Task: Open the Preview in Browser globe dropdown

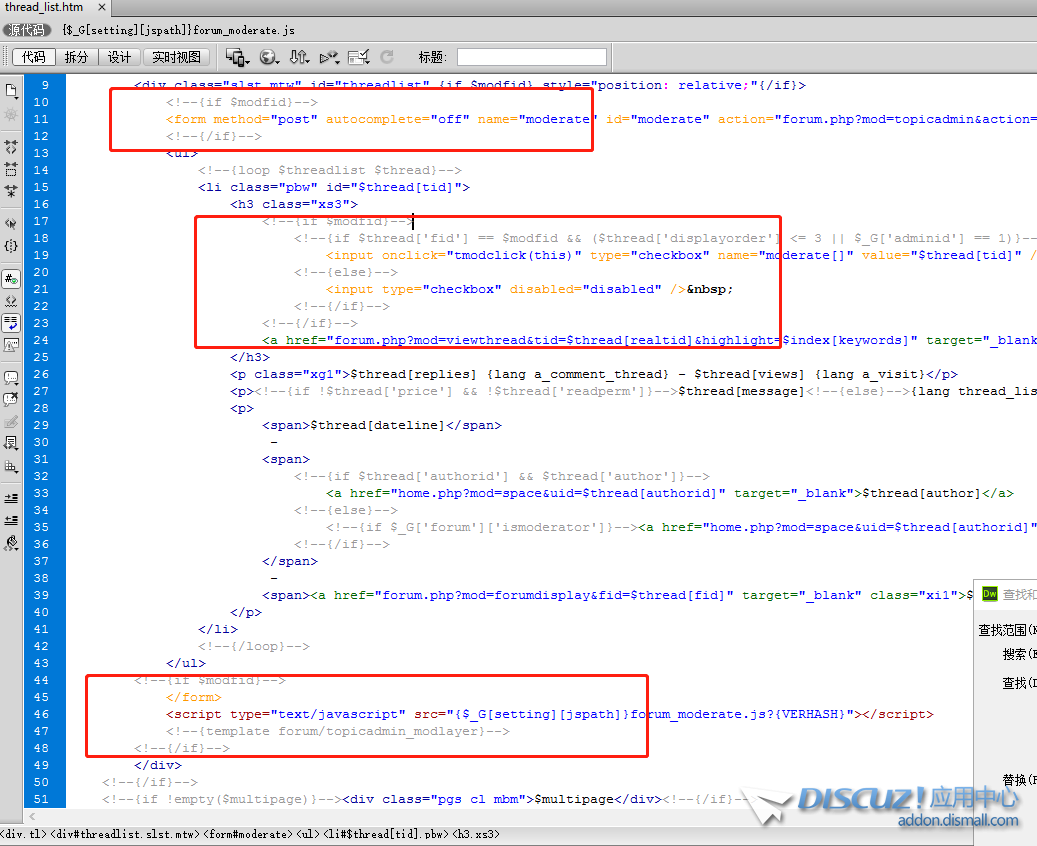Action: (269, 57)
